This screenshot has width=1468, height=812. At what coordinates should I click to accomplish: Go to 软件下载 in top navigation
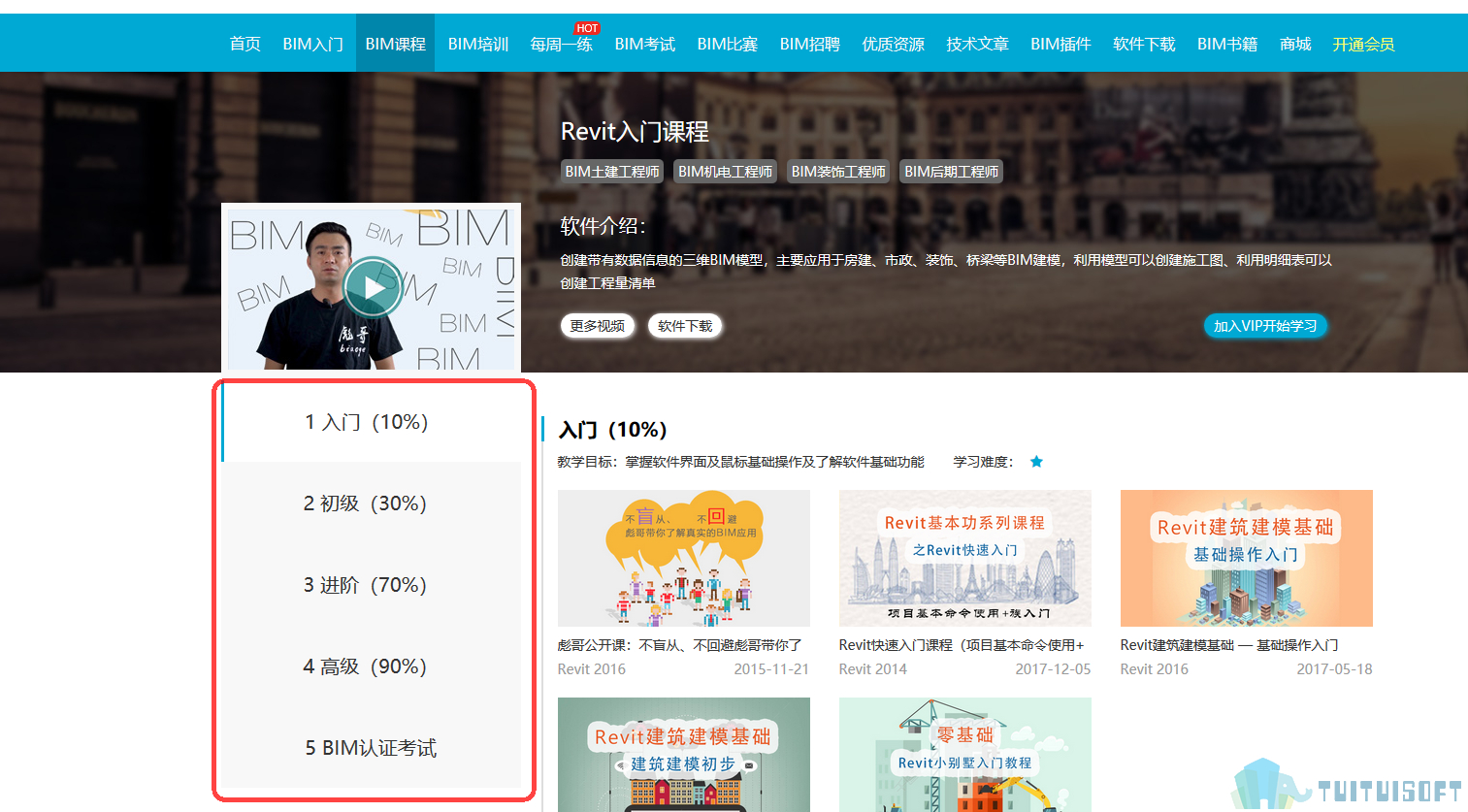pos(1144,44)
